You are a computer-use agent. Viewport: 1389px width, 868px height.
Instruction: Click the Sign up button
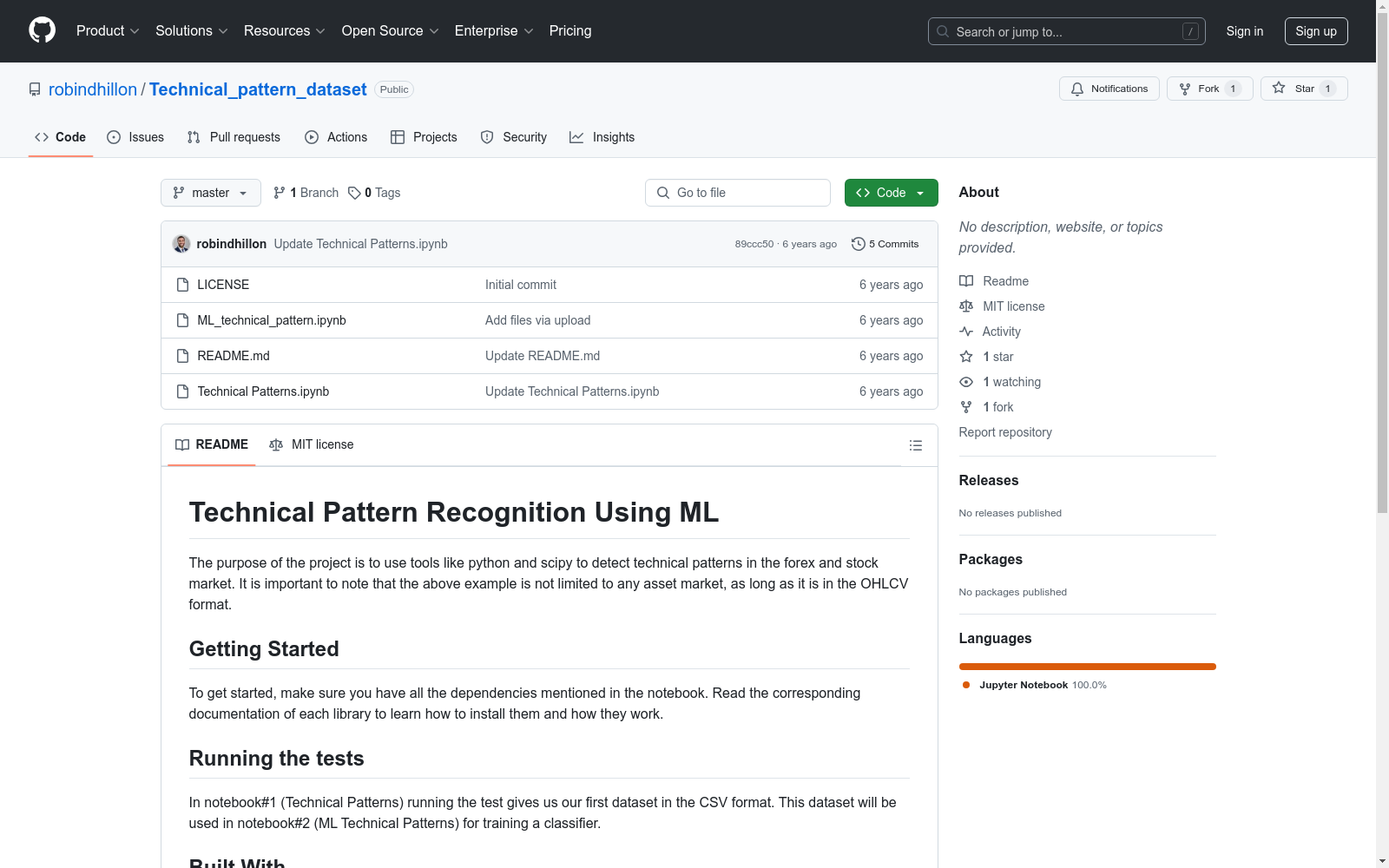(1316, 31)
